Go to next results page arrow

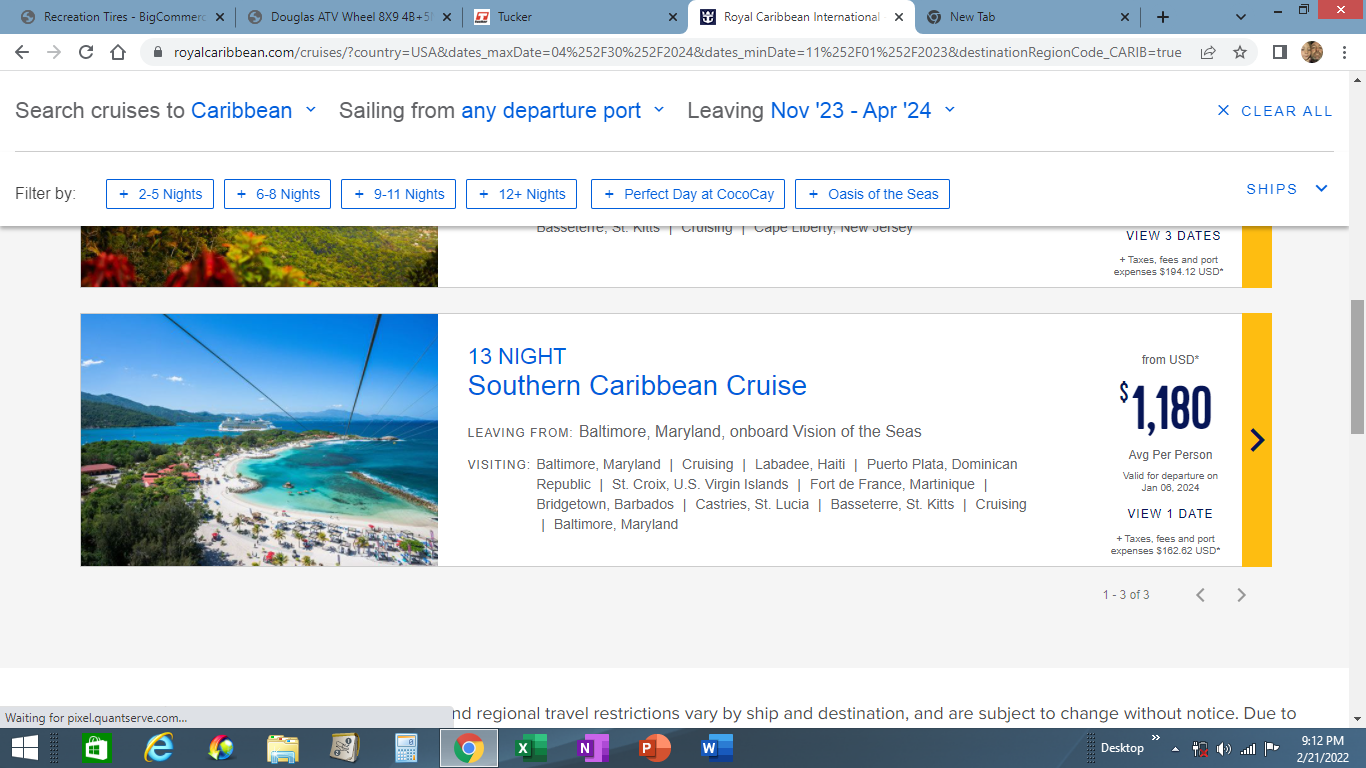pos(1241,595)
